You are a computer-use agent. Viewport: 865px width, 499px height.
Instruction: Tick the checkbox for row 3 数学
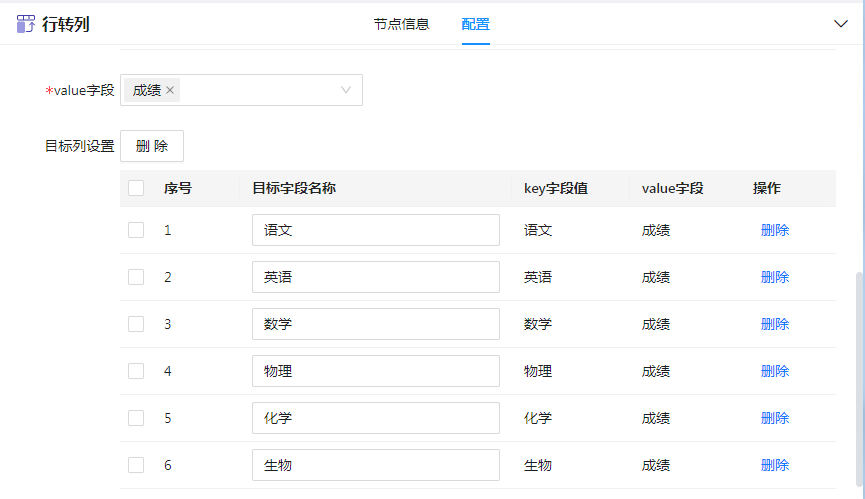click(136, 324)
